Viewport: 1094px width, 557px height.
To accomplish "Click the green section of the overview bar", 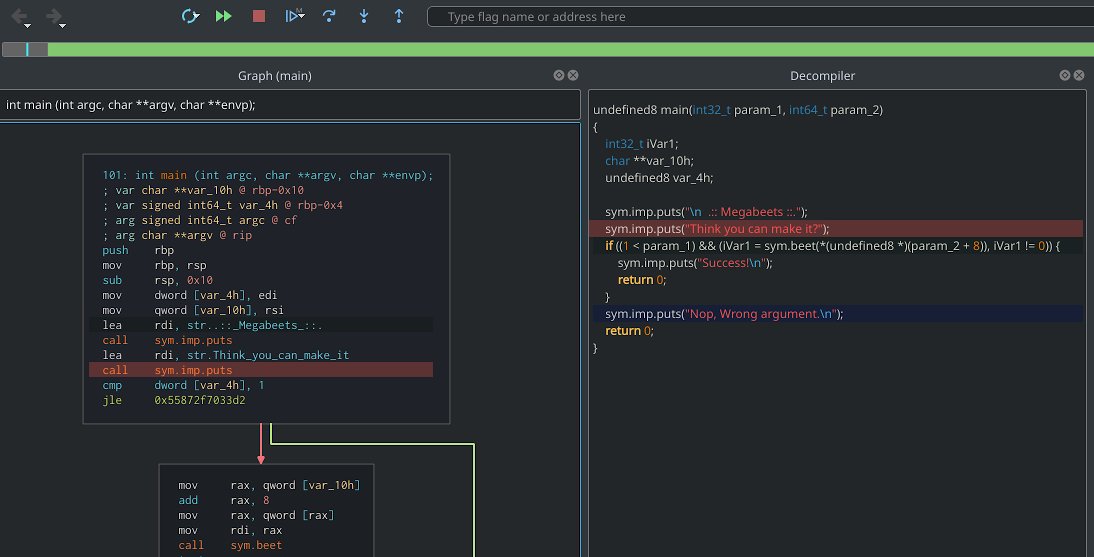I will point(571,49).
